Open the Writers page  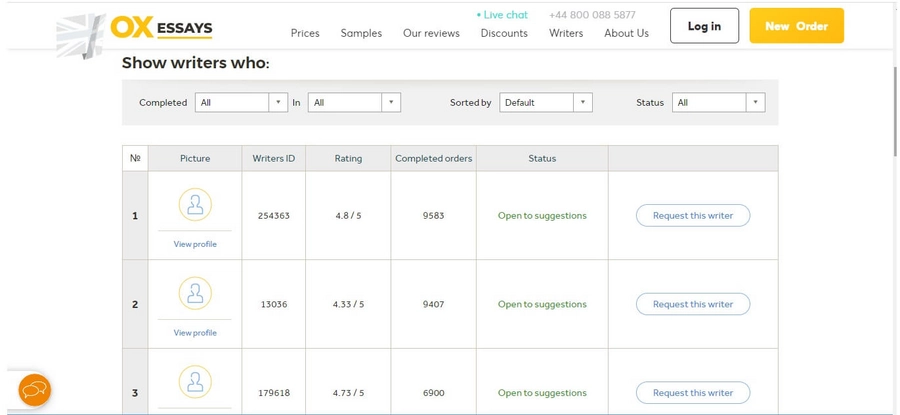pyautogui.click(x=566, y=33)
